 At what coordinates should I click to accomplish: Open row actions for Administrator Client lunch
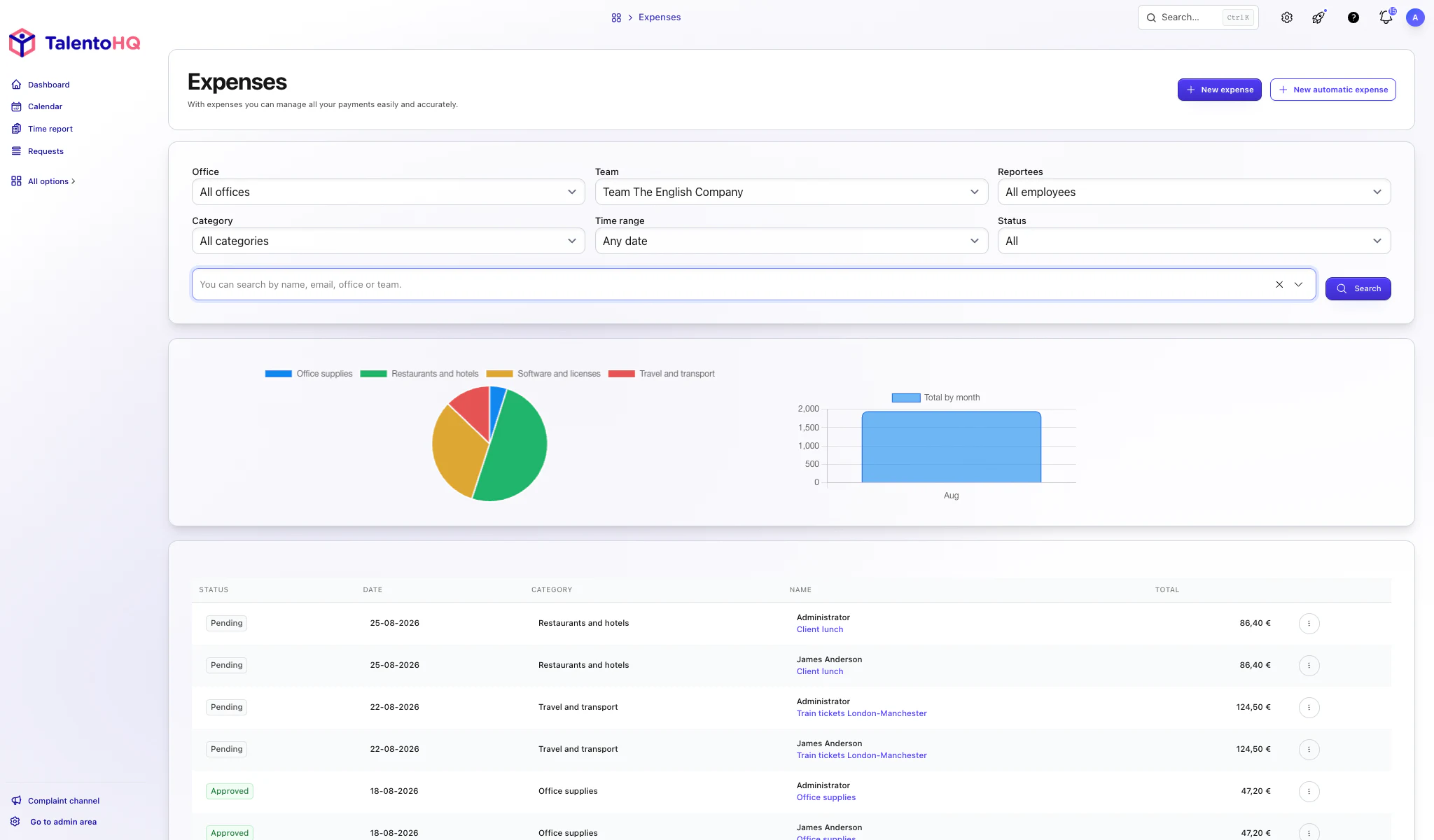pos(1309,623)
